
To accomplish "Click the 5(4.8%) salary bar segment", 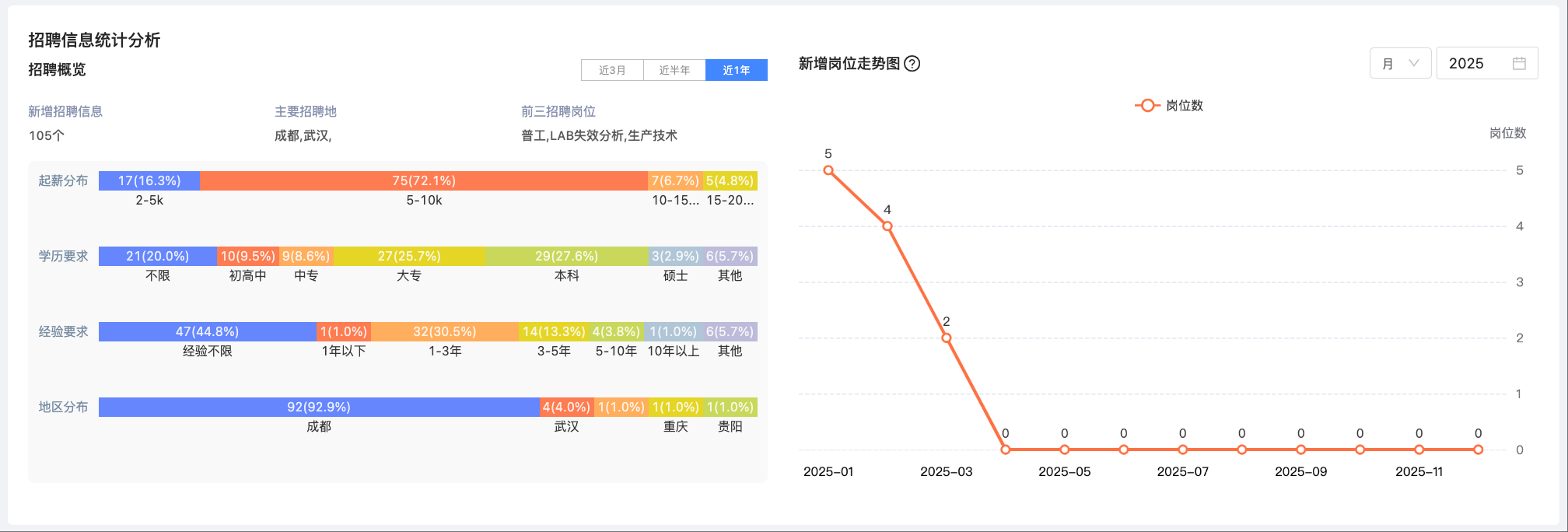I will click(x=730, y=180).
